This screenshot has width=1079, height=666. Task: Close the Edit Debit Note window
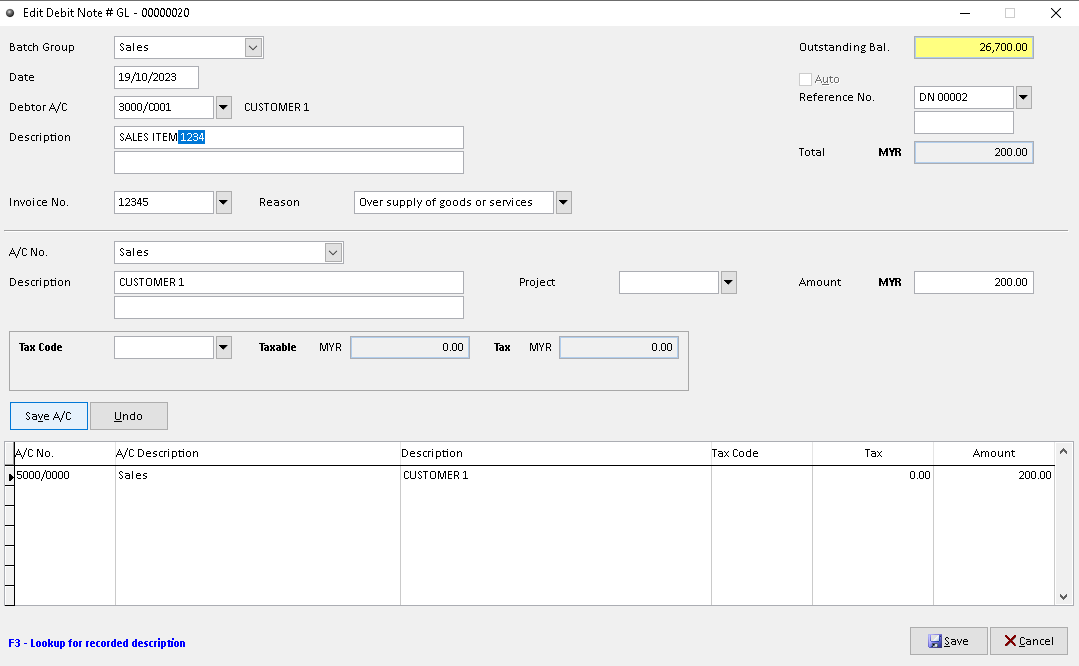[1056, 13]
